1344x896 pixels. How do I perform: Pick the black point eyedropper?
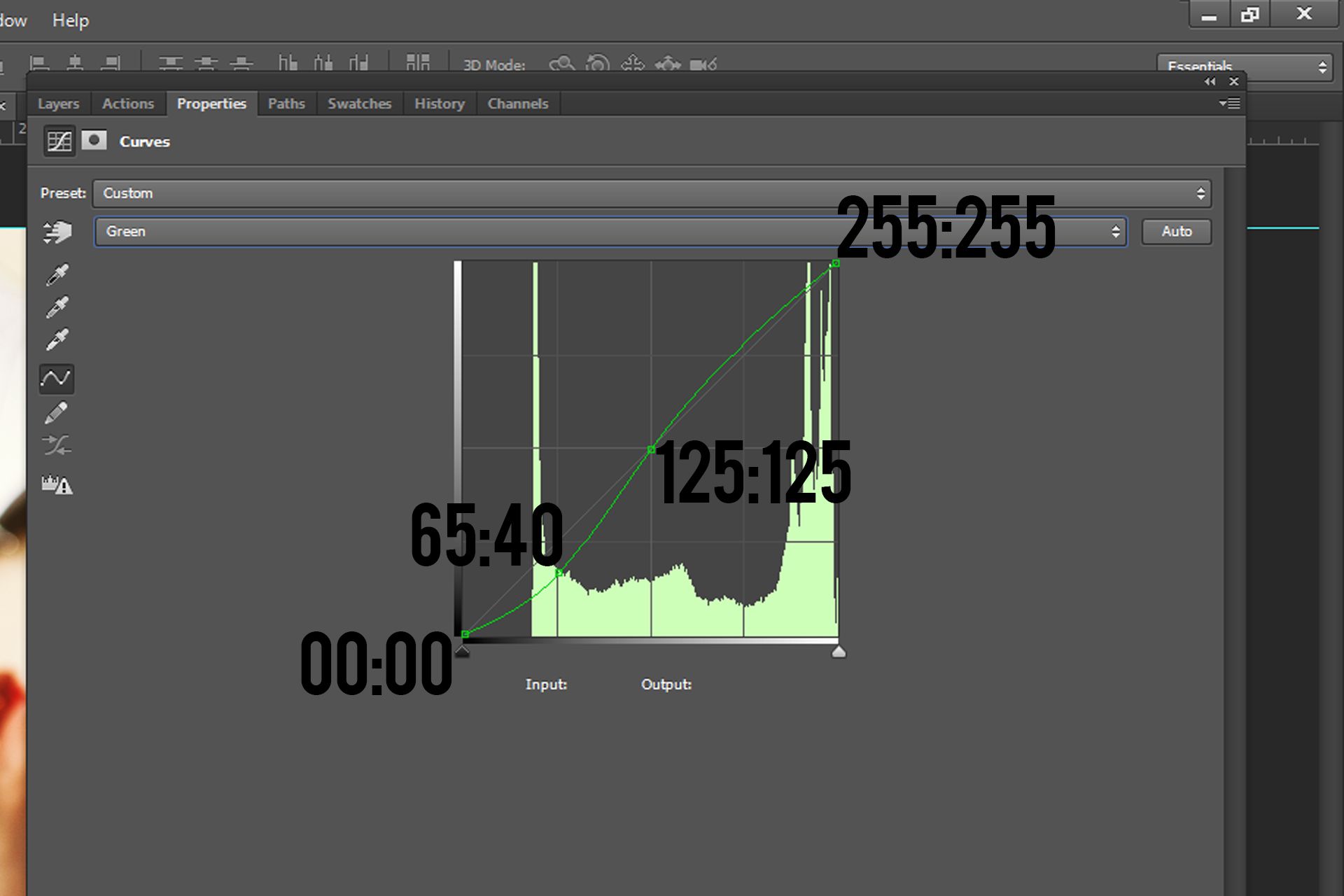pyautogui.click(x=57, y=274)
